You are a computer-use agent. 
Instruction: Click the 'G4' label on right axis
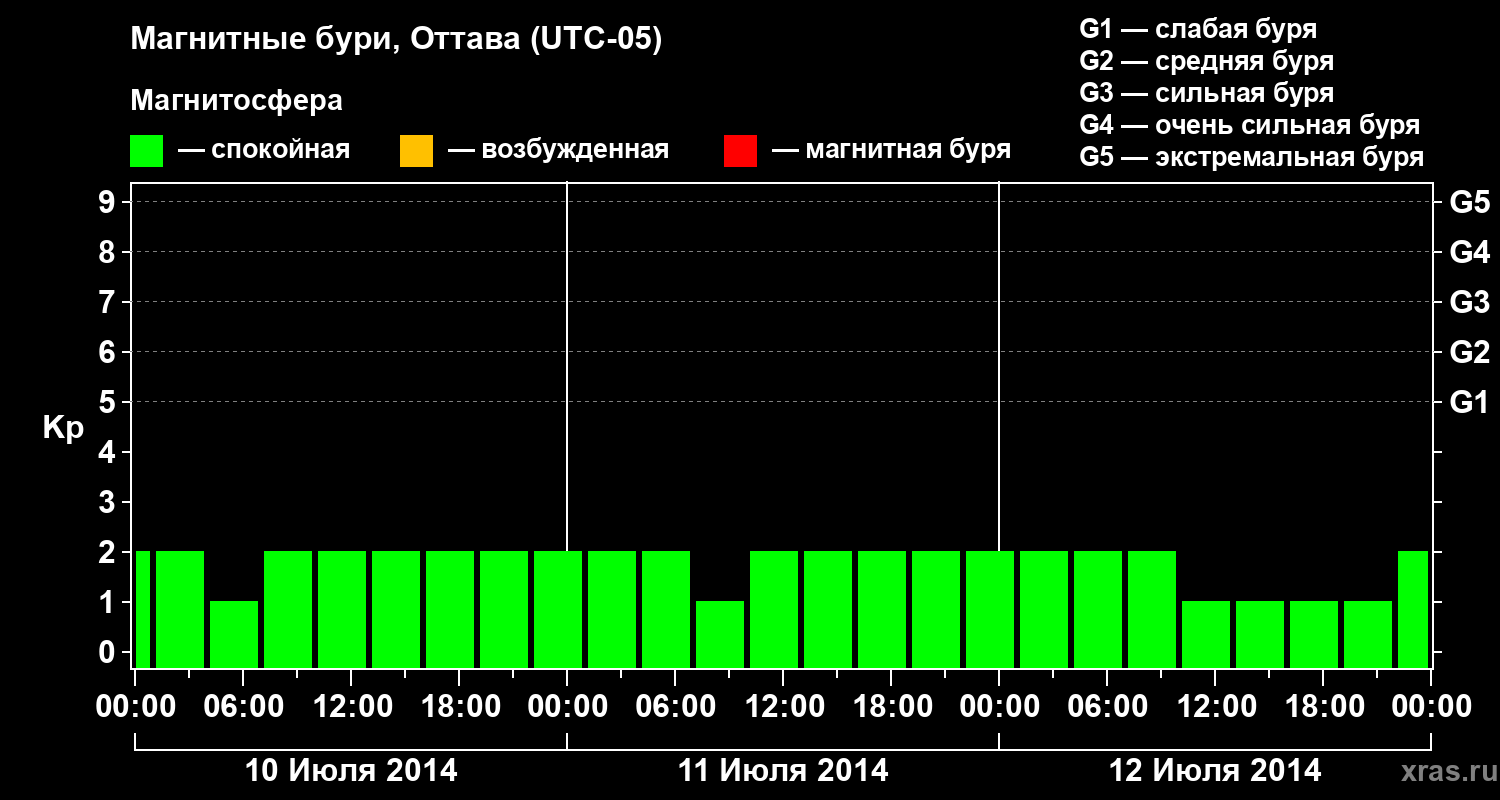(x=1469, y=252)
